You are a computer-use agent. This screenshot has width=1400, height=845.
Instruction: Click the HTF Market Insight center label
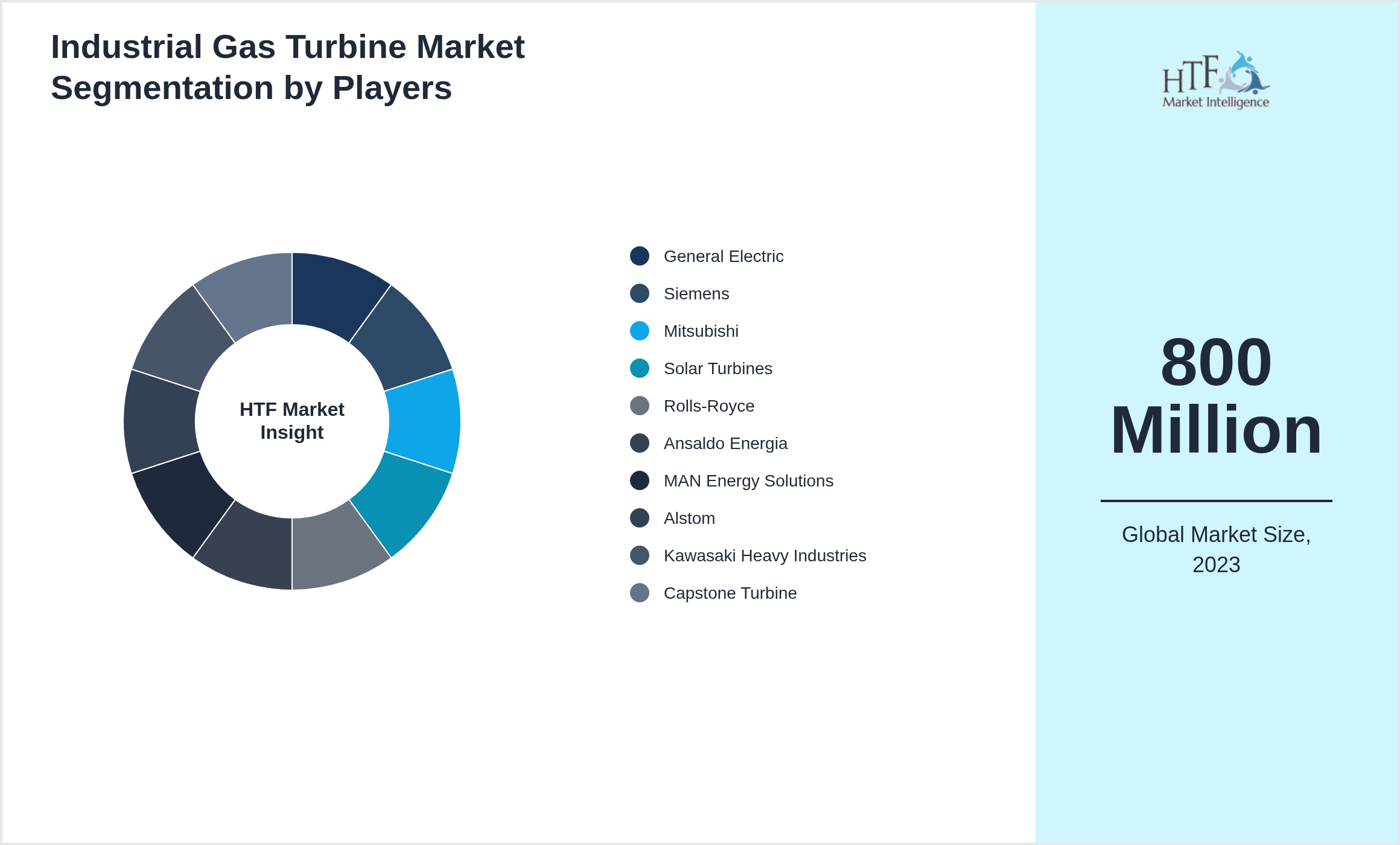click(x=292, y=421)
